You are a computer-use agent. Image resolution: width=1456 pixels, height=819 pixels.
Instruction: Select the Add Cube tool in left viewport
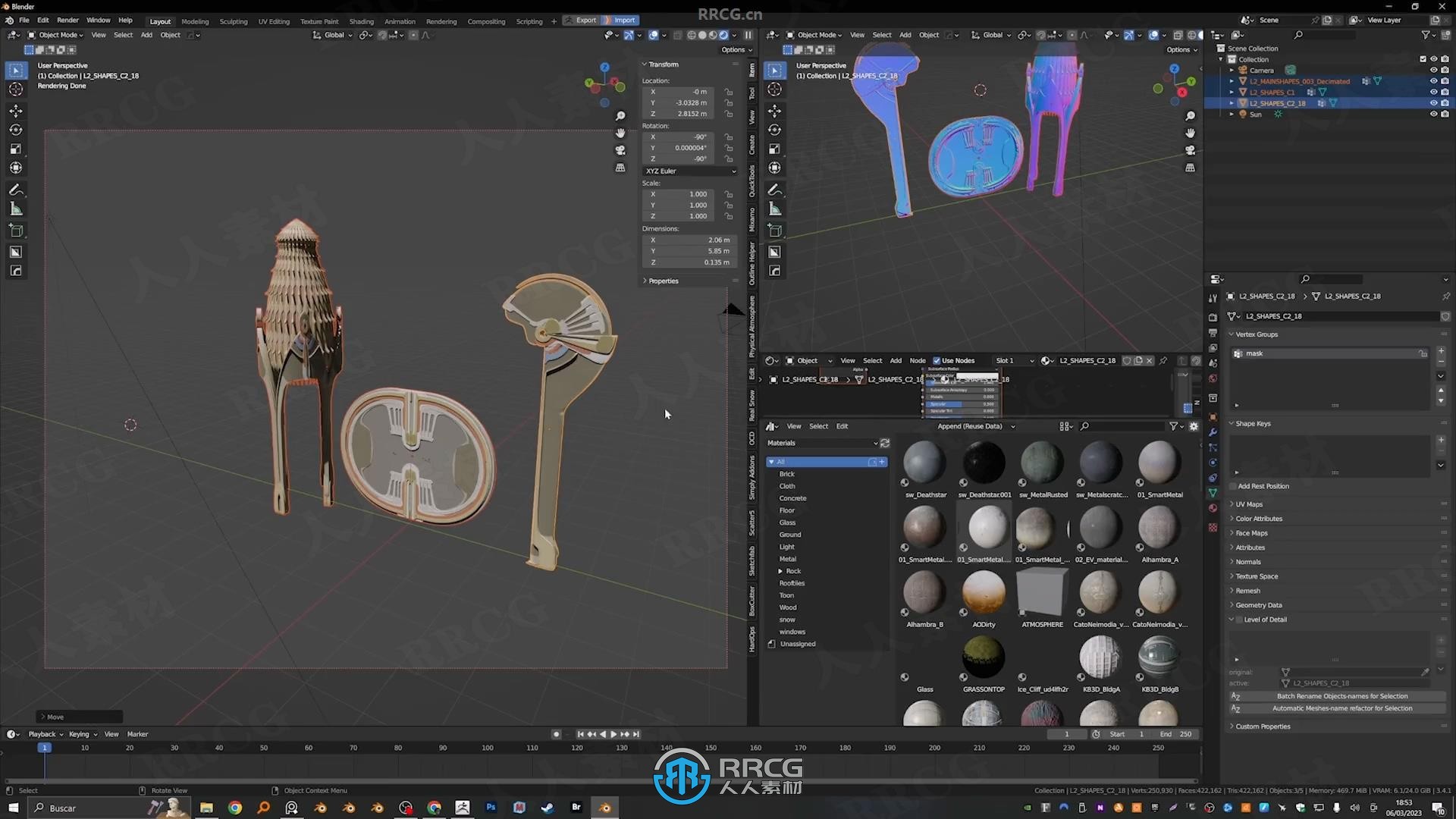[16, 231]
